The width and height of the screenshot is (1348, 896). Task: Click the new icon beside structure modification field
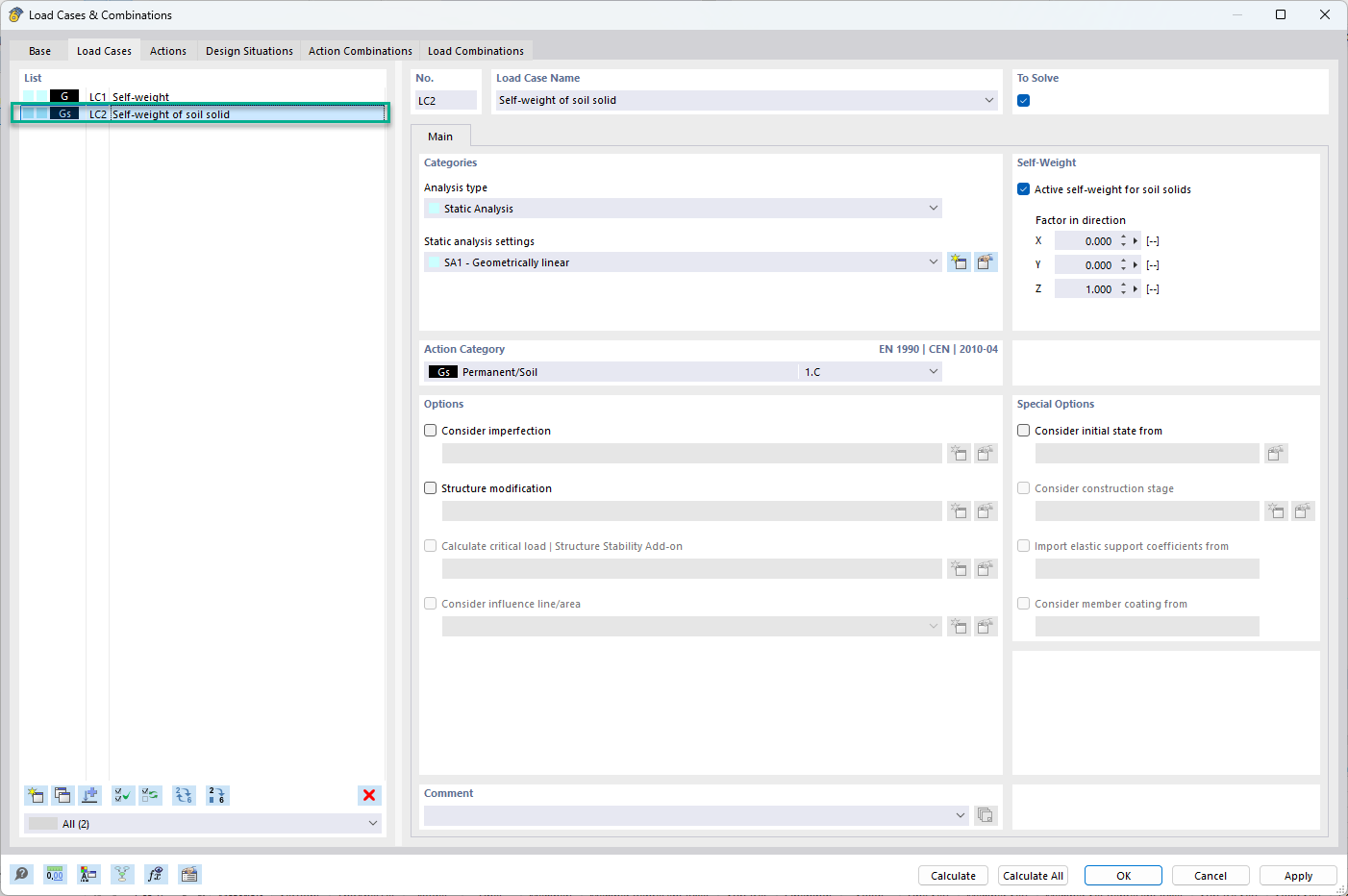[959, 511]
